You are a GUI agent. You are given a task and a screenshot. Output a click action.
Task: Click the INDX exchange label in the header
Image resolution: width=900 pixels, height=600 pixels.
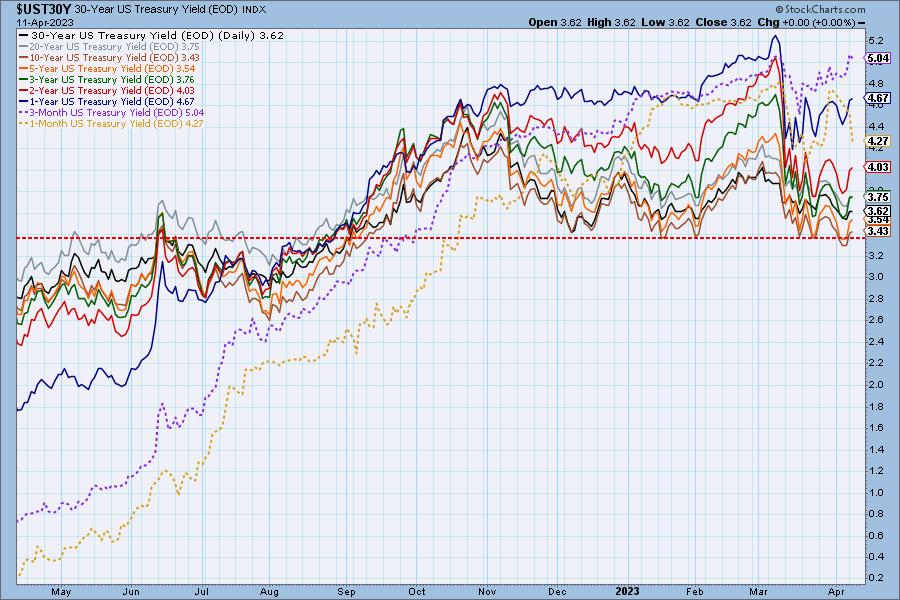254,10
